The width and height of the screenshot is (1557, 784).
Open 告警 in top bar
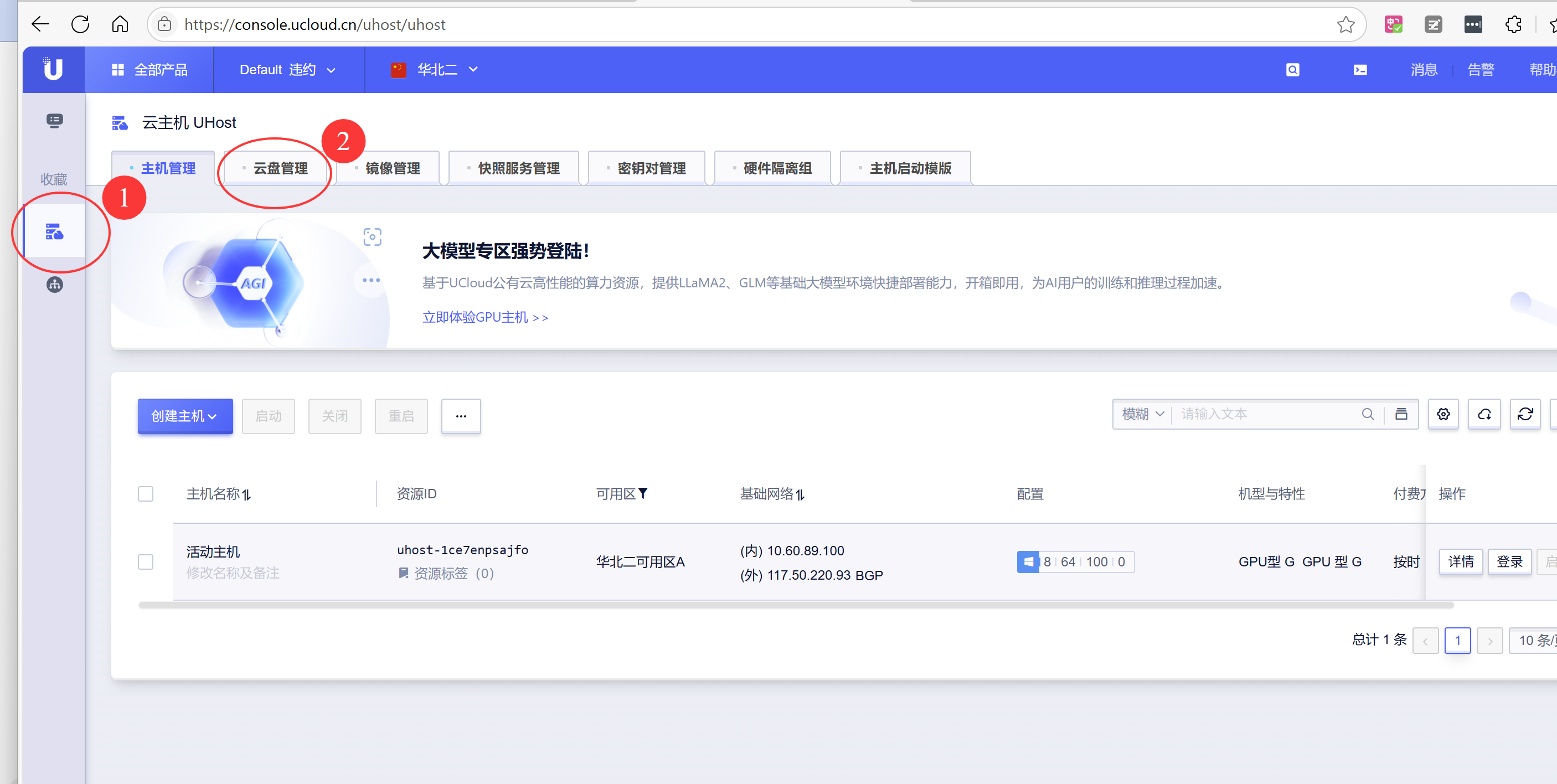[1481, 70]
